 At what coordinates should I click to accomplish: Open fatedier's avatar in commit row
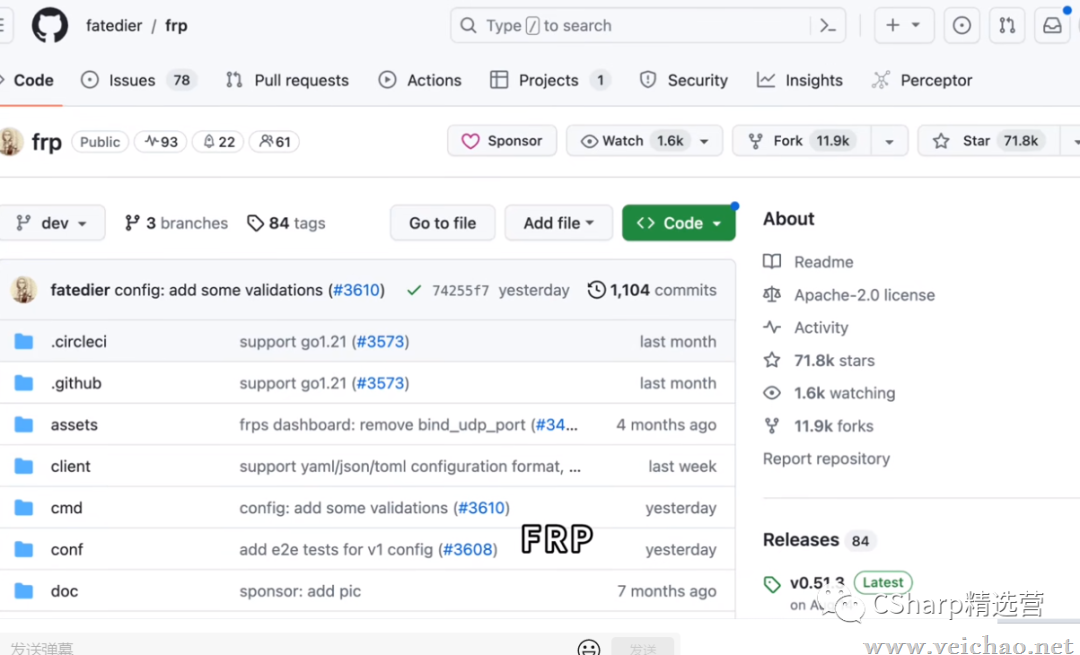(x=23, y=290)
